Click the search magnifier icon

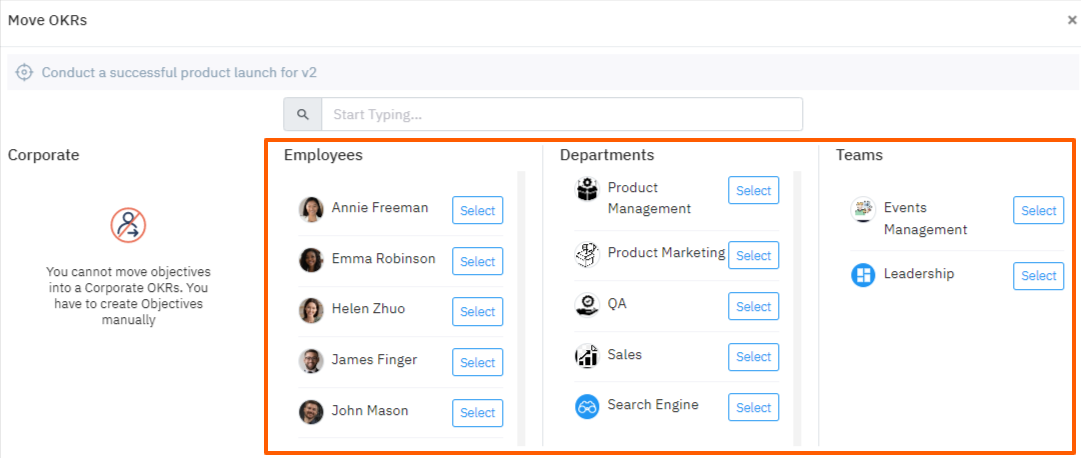tap(302, 114)
